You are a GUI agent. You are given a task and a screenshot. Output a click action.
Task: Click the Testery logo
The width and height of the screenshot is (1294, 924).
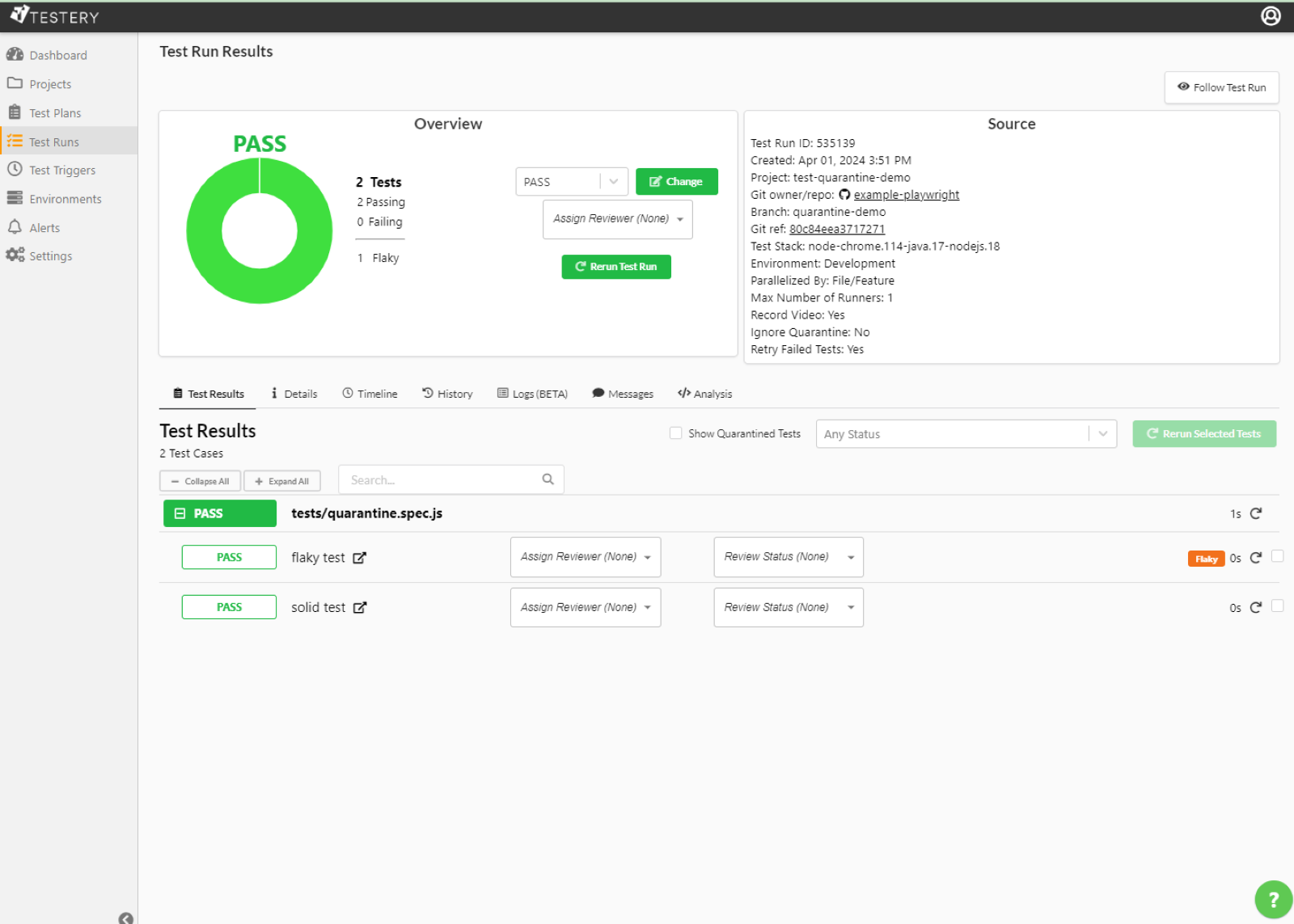[55, 16]
